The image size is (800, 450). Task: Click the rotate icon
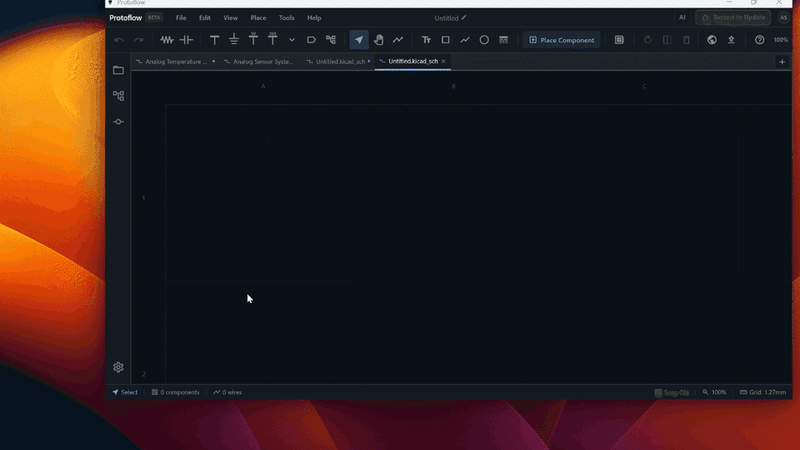click(648, 40)
